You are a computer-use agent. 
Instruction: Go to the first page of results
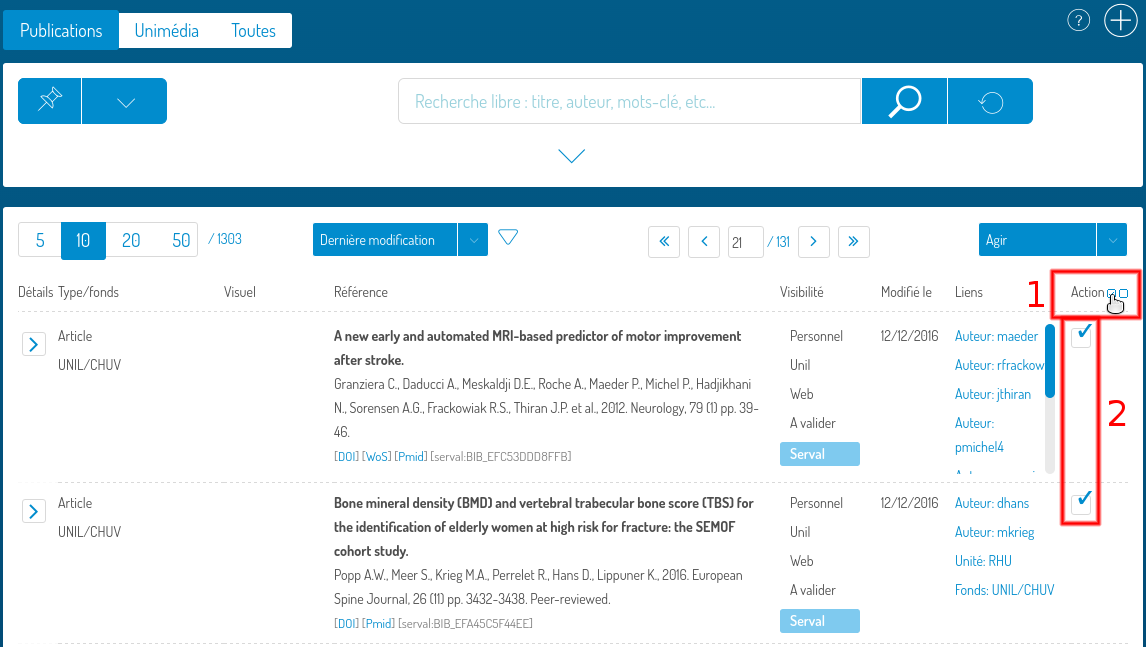tap(664, 241)
